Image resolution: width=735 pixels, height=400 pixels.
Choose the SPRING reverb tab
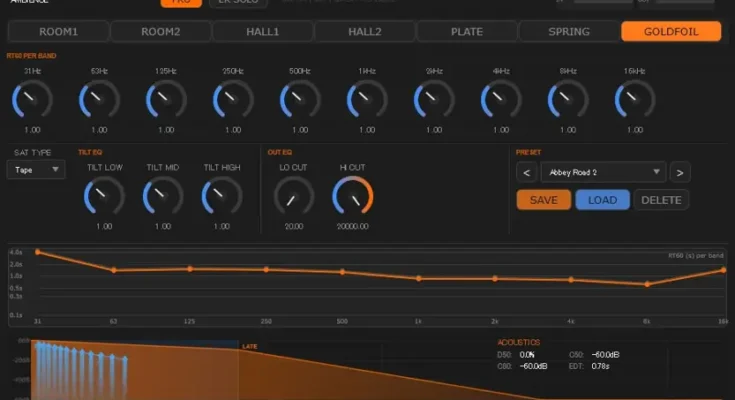tap(569, 31)
